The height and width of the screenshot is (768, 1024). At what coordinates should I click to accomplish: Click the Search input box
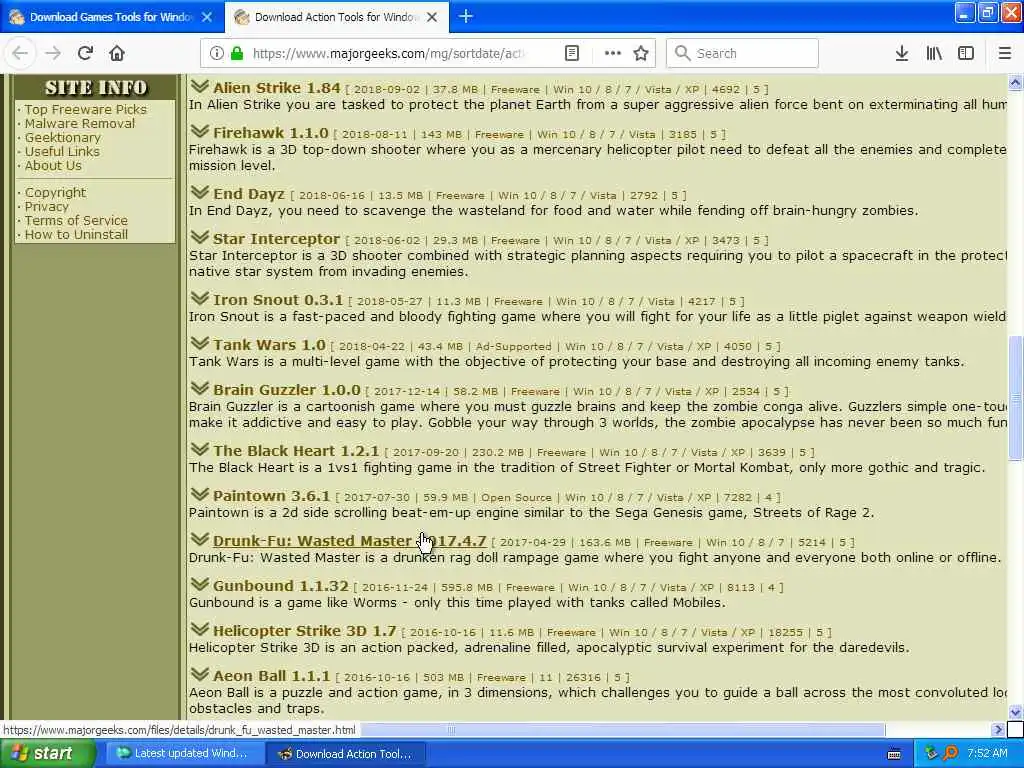point(743,53)
